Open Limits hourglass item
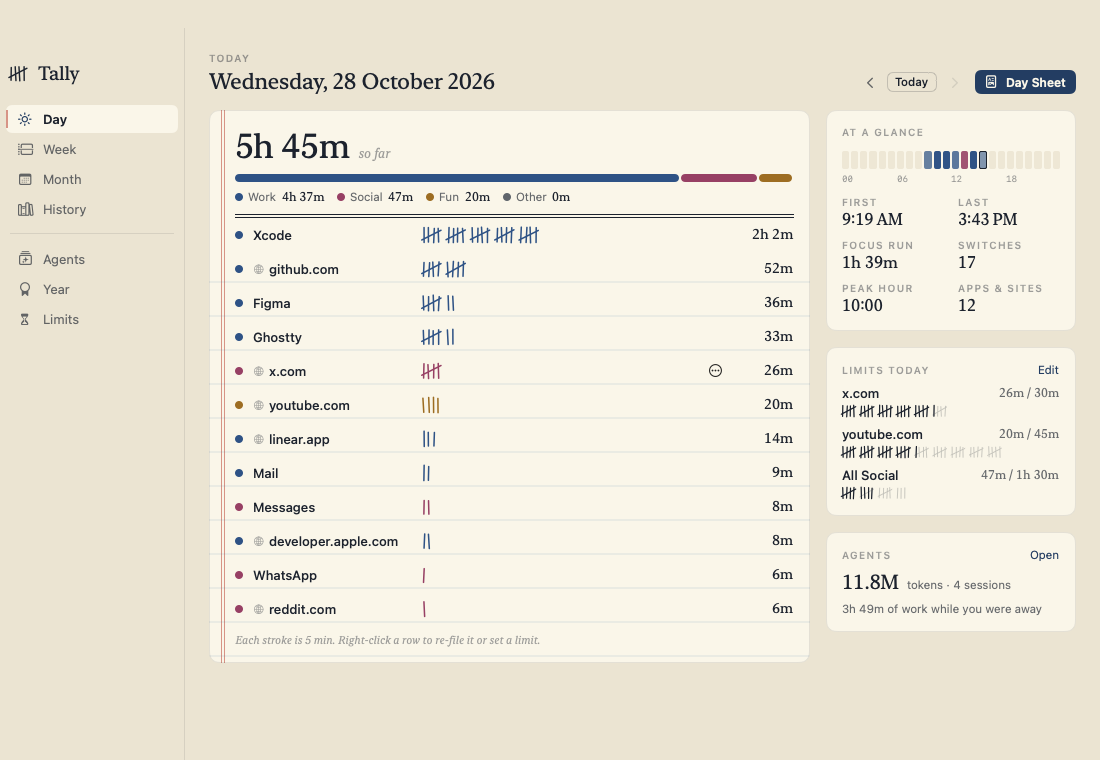Screen dimensions: 1100x760 [25, 319]
